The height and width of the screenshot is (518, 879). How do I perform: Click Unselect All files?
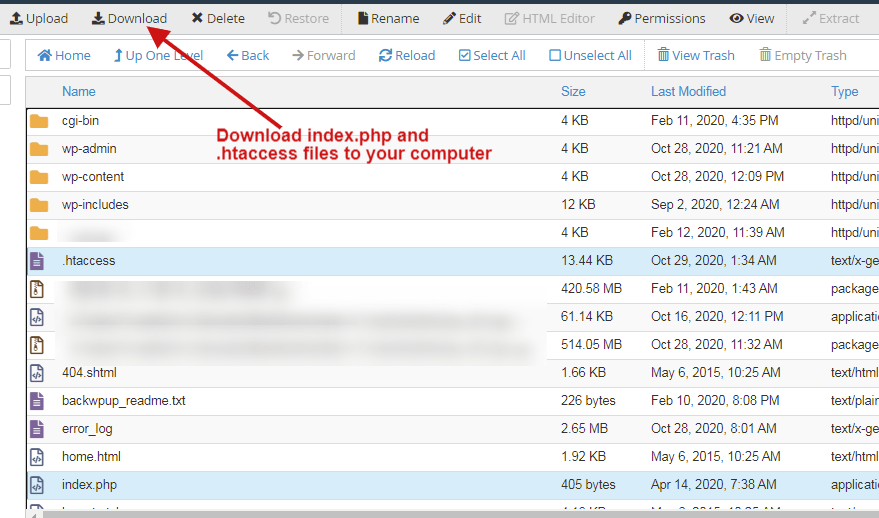click(x=590, y=56)
